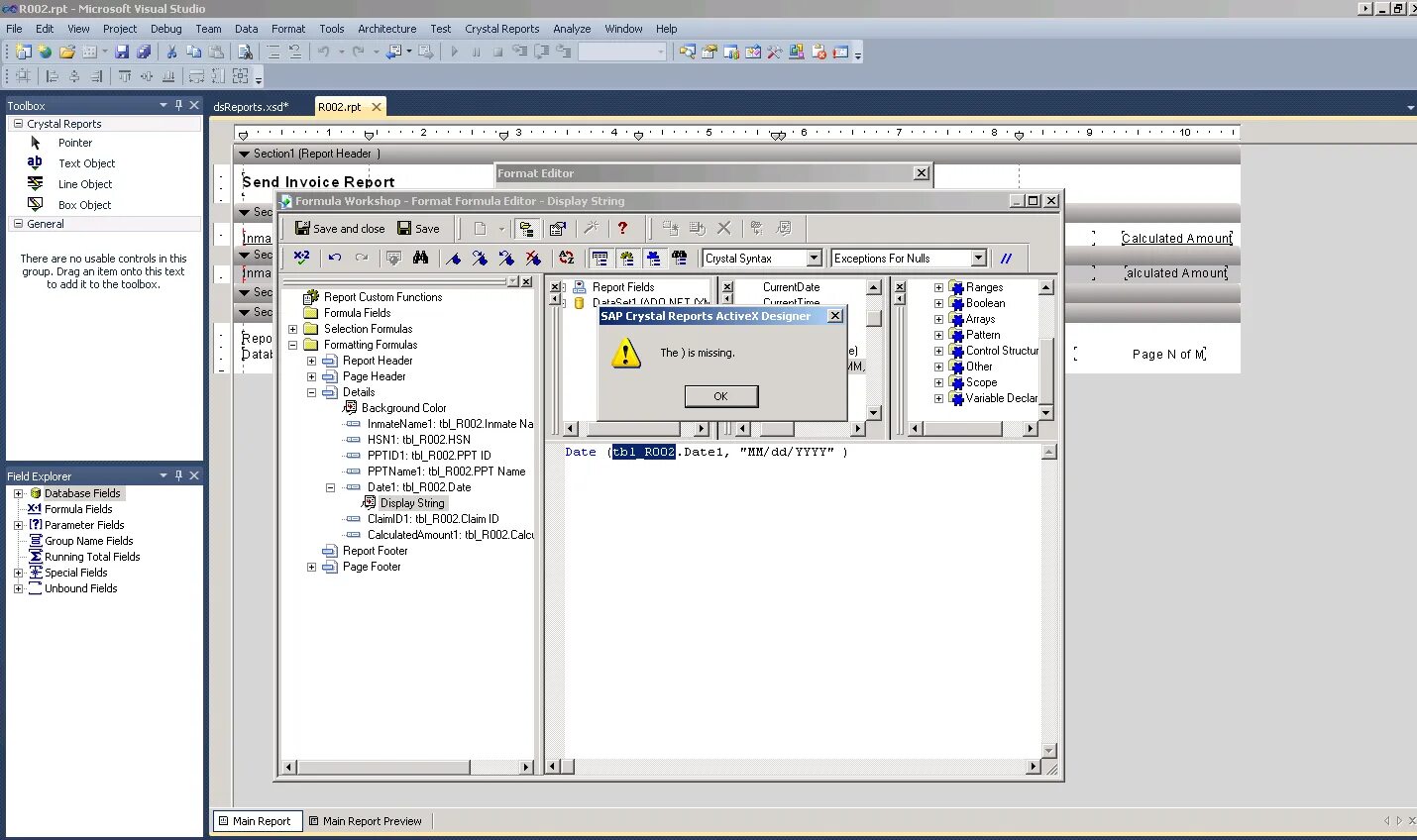Expand Selection Formulas node

292,329
